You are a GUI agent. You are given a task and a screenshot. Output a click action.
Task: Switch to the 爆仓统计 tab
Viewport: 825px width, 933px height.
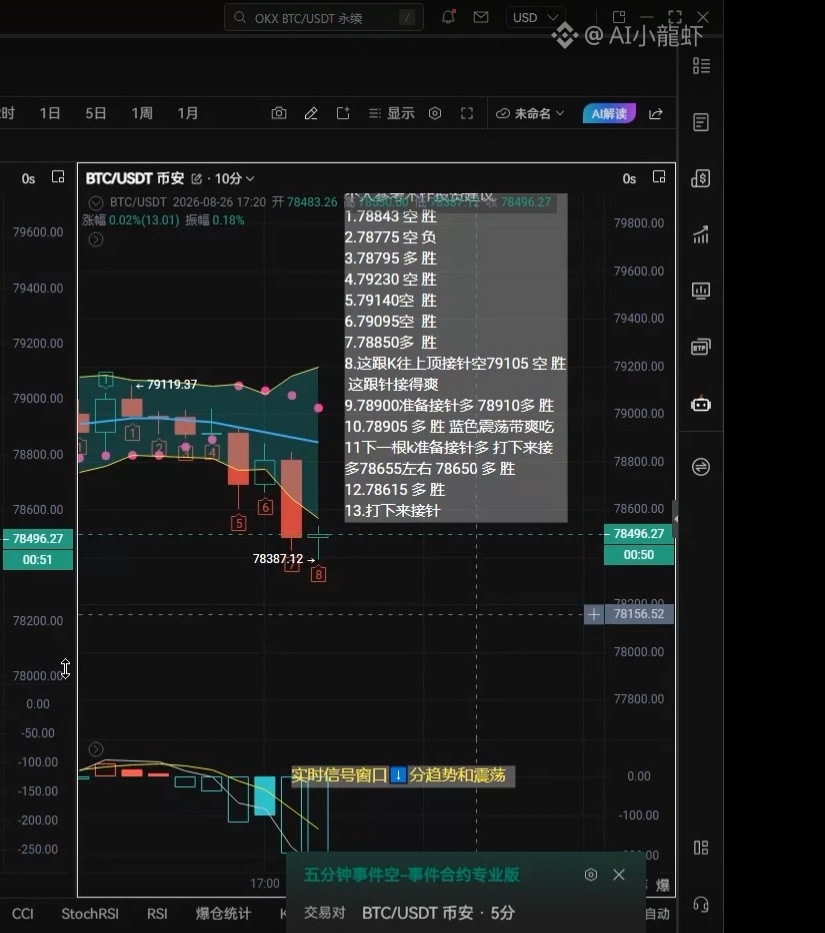coord(223,914)
